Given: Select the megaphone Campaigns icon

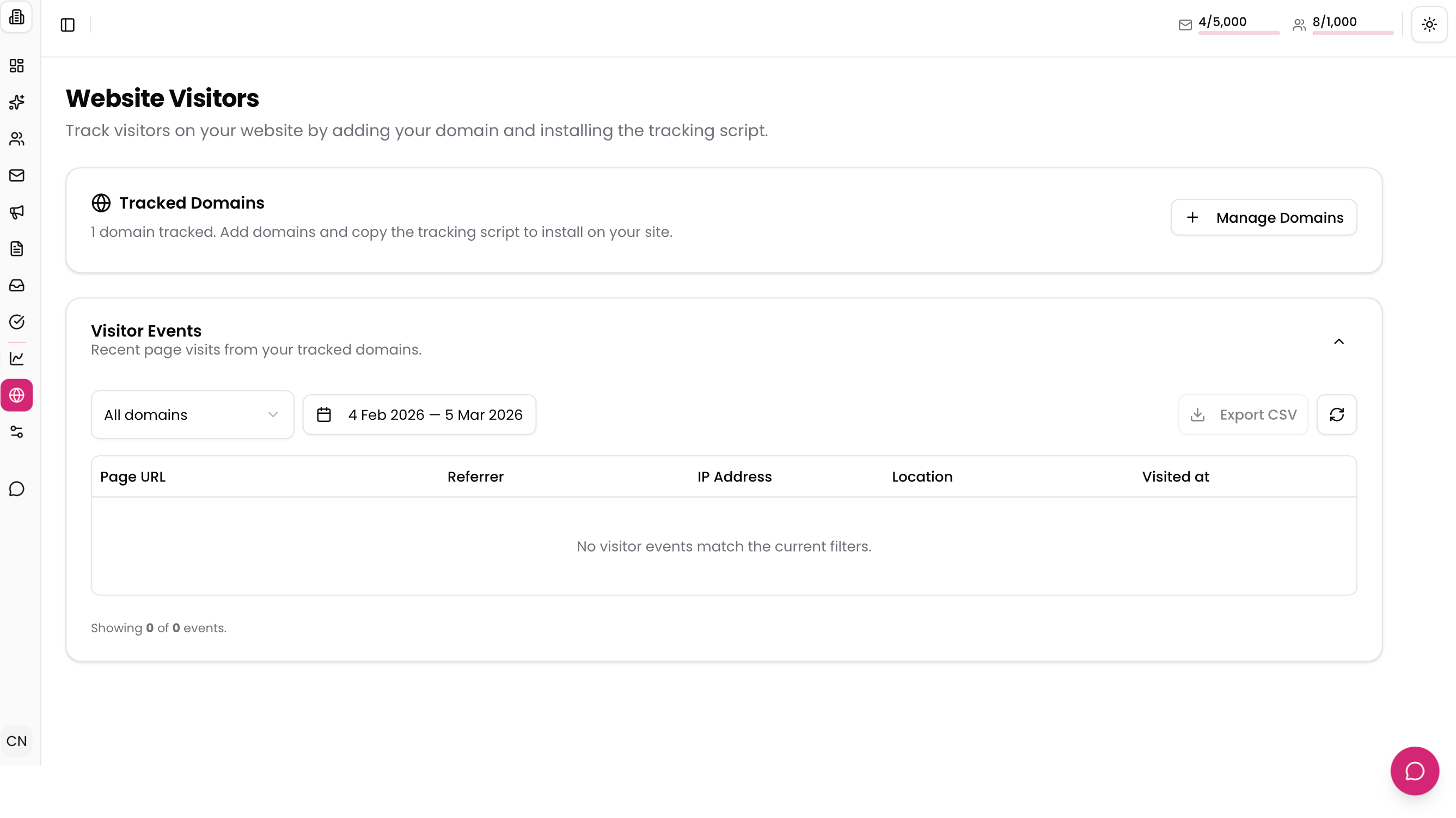Looking at the screenshot, I should pos(17,212).
